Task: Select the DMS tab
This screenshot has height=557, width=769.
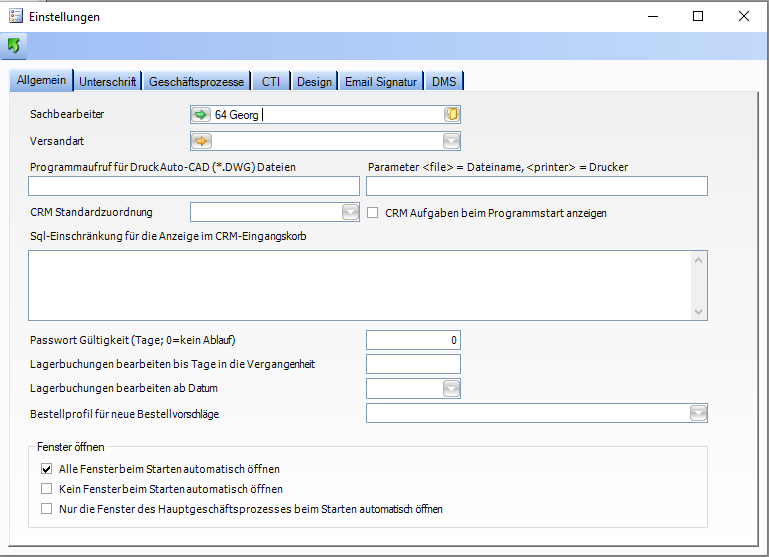Action: [x=444, y=82]
